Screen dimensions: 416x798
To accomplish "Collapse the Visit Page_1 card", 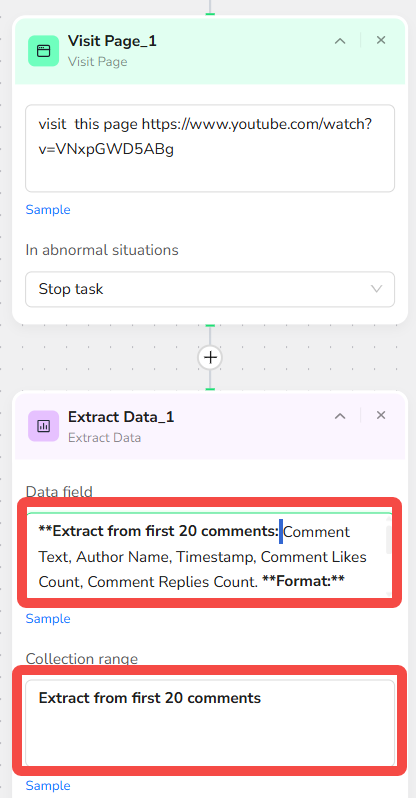I will pyautogui.click(x=340, y=41).
